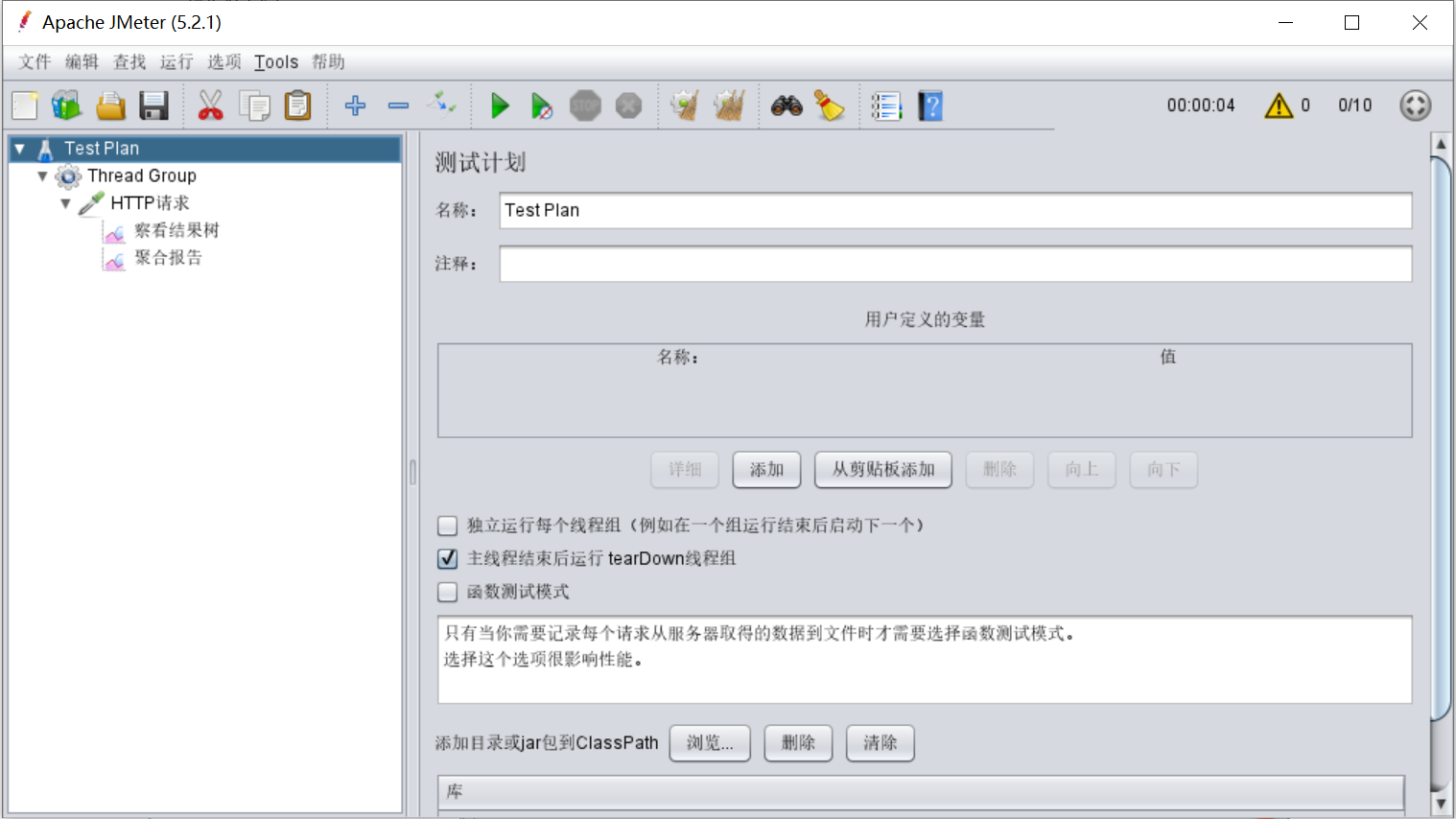
Task: Click the 名称 field containing Test Plan
Action: (955, 211)
